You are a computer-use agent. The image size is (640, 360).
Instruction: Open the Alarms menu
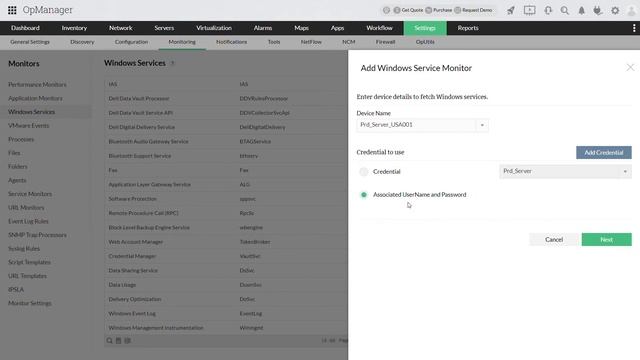pyautogui.click(x=263, y=28)
